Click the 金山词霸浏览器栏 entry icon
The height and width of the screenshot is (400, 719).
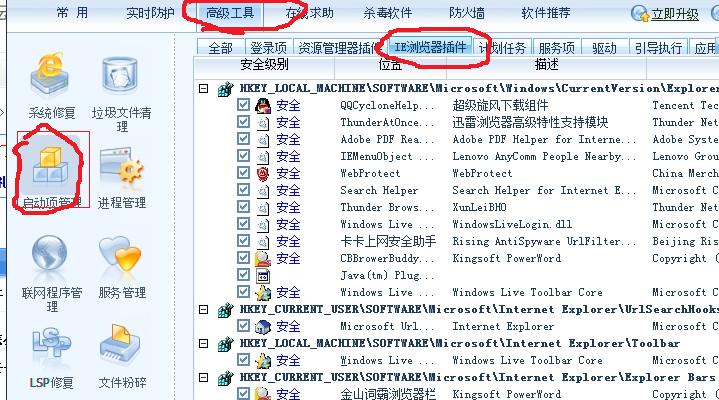point(263,394)
